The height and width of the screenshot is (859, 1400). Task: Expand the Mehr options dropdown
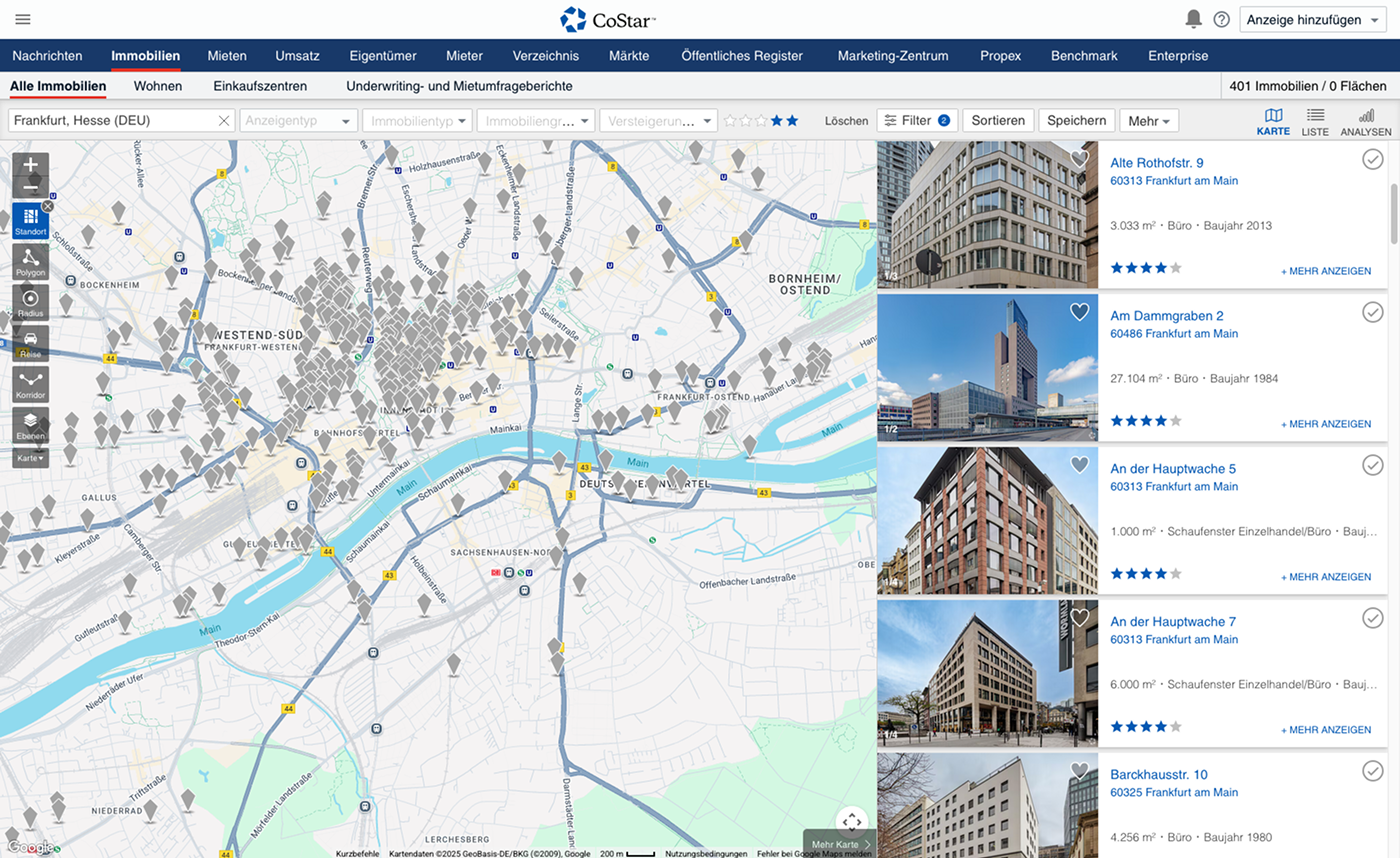[x=1148, y=121]
